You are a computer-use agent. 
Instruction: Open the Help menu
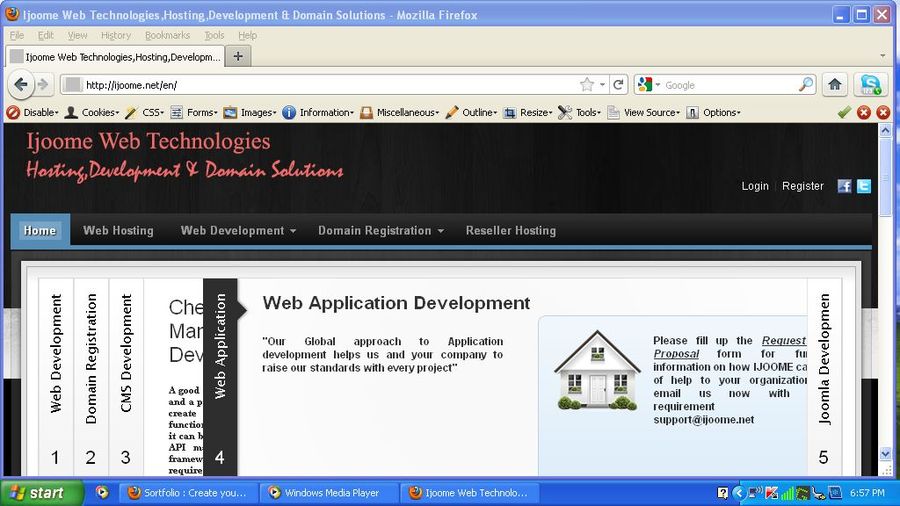pos(247,36)
